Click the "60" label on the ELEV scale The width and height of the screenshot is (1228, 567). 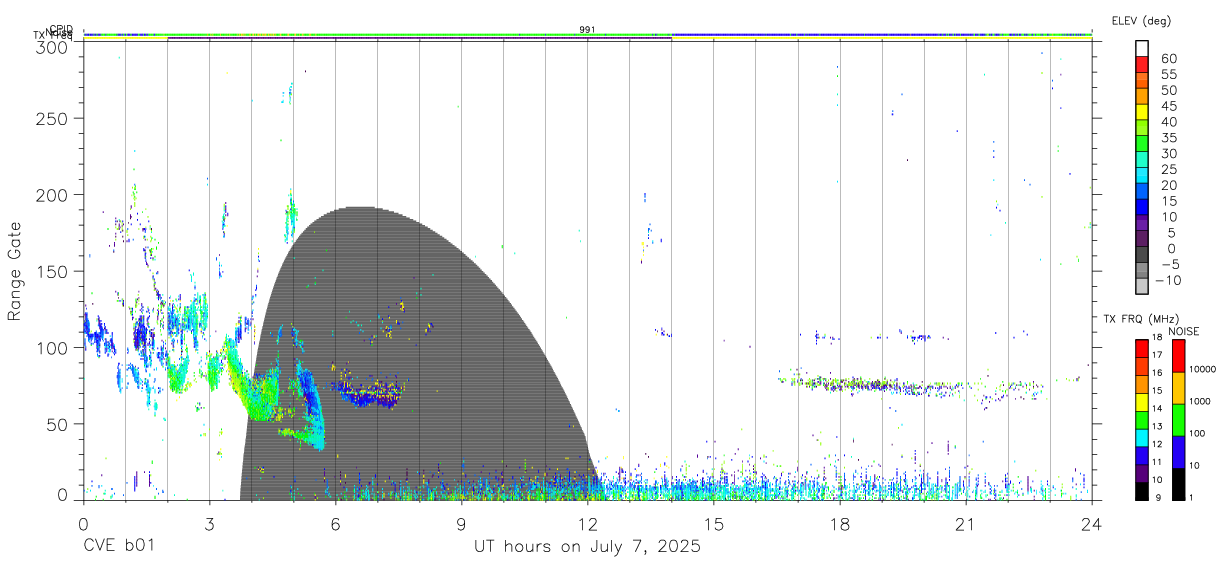[x=1168, y=58]
